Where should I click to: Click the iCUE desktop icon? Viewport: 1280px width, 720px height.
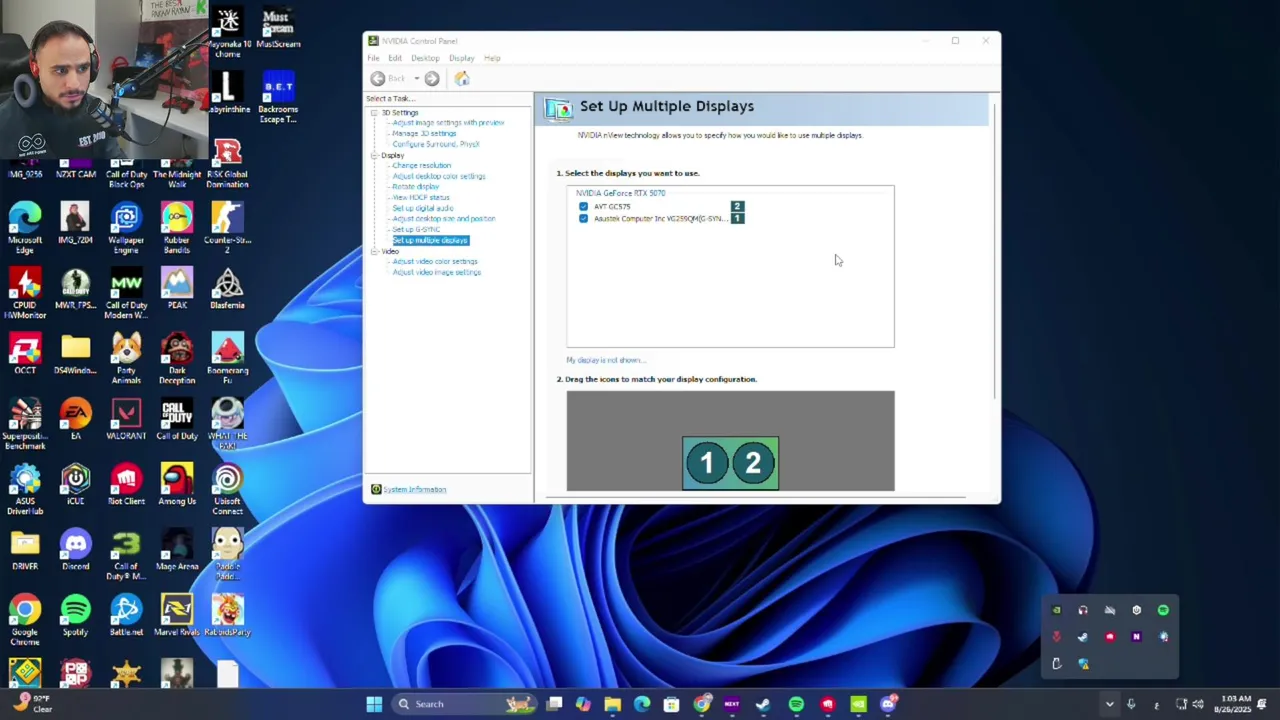pyautogui.click(x=76, y=485)
